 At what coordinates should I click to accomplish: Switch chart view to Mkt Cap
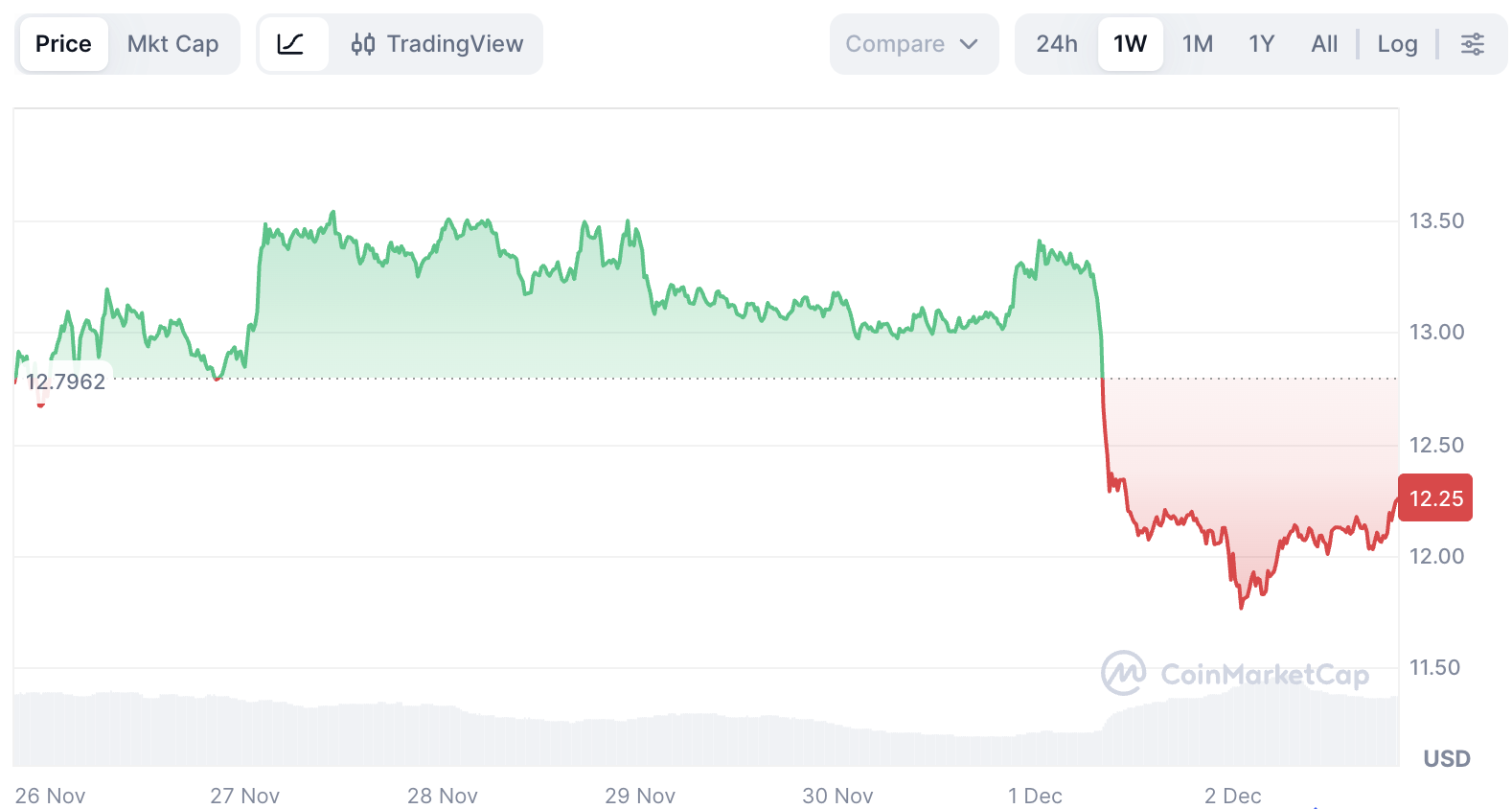pyautogui.click(x=173, y=43)
